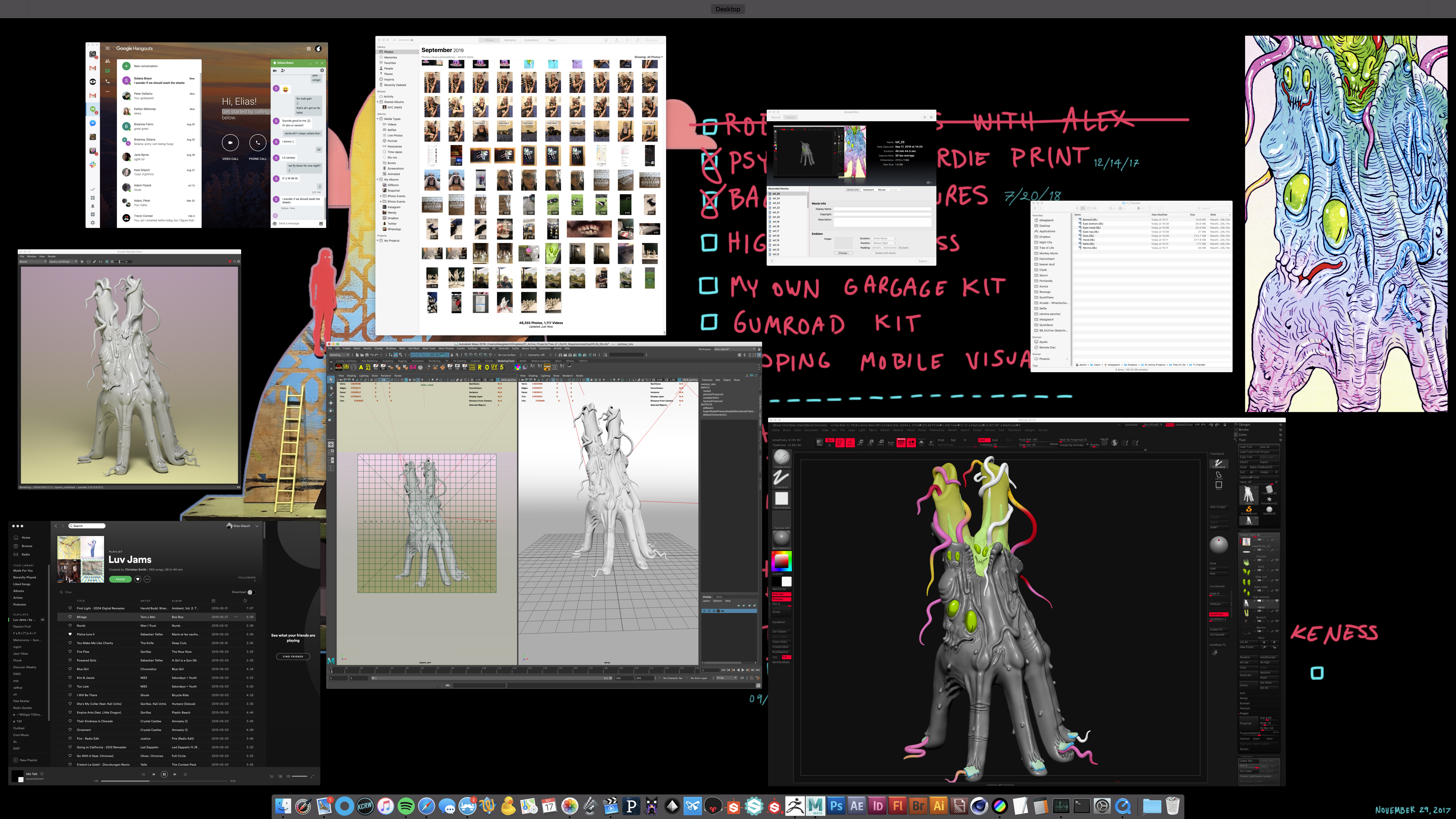
Task: Skip to next track in Spotify
Action: [175, 774]
